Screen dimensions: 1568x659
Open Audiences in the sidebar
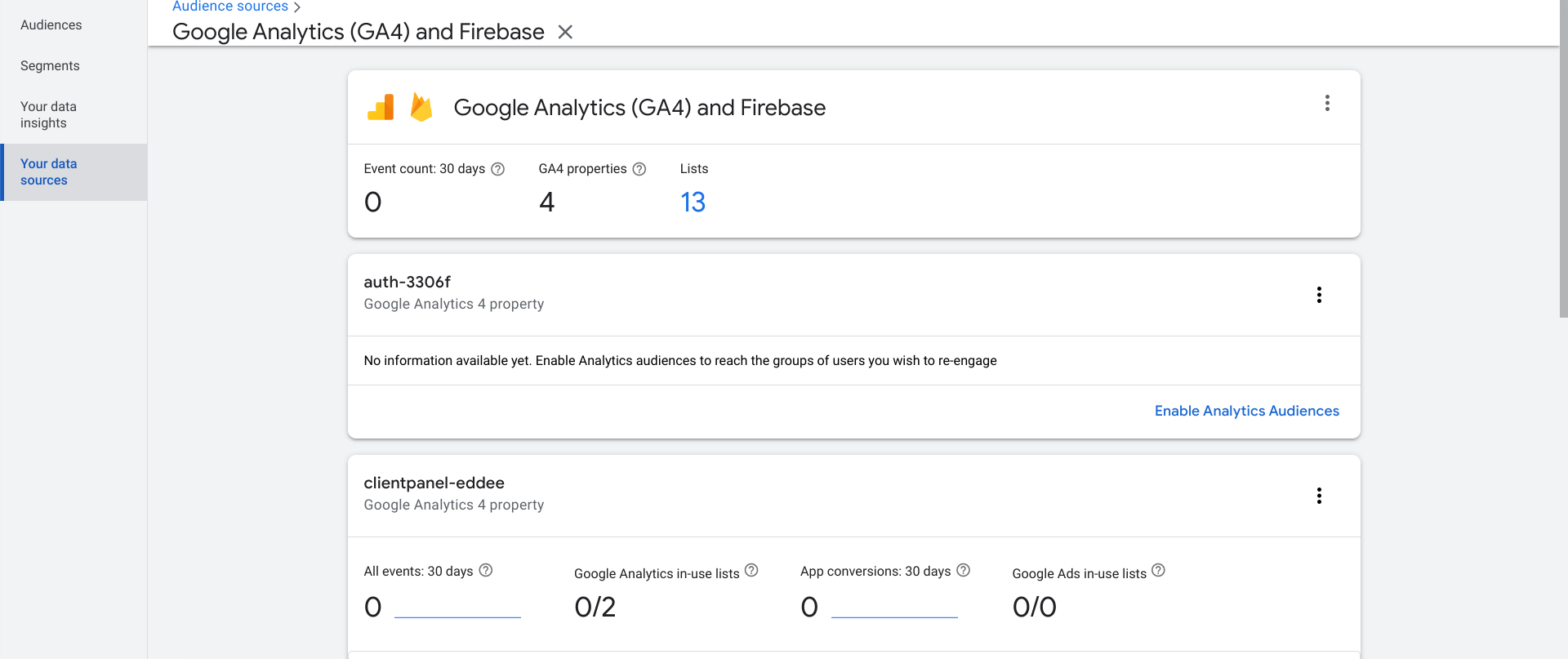(x=51, y=25)
